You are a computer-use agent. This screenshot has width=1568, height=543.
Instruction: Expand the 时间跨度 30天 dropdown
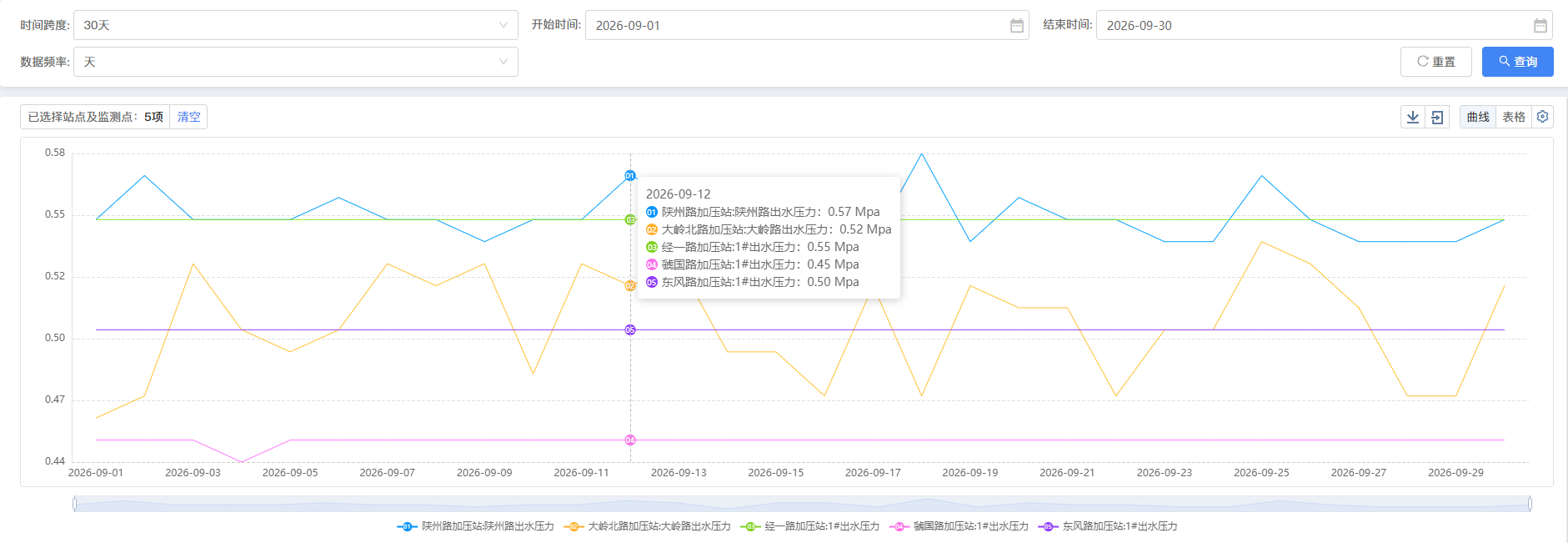coord(296,25)
